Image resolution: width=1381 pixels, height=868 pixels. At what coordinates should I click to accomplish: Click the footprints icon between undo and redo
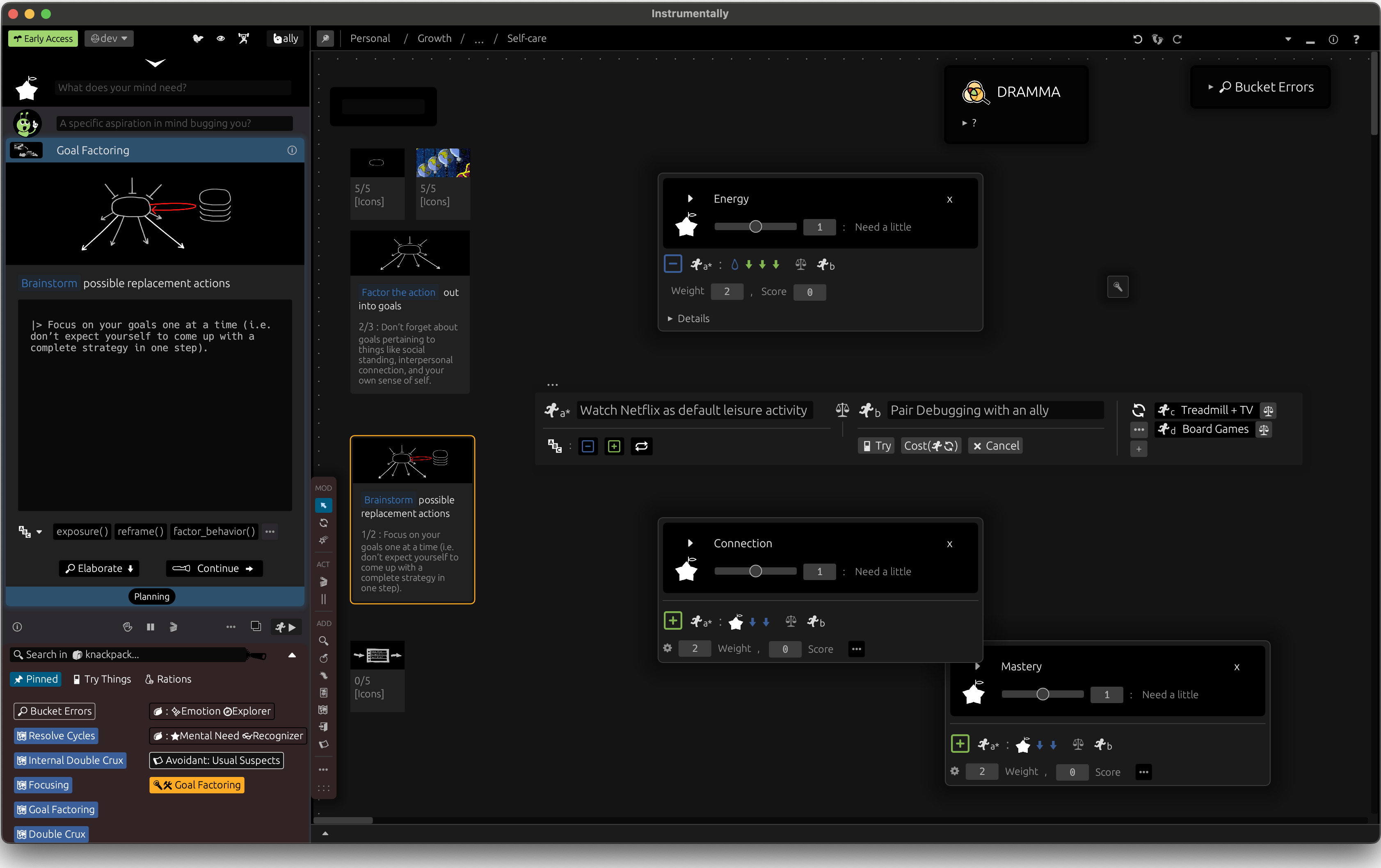(x=1157, y=39)
